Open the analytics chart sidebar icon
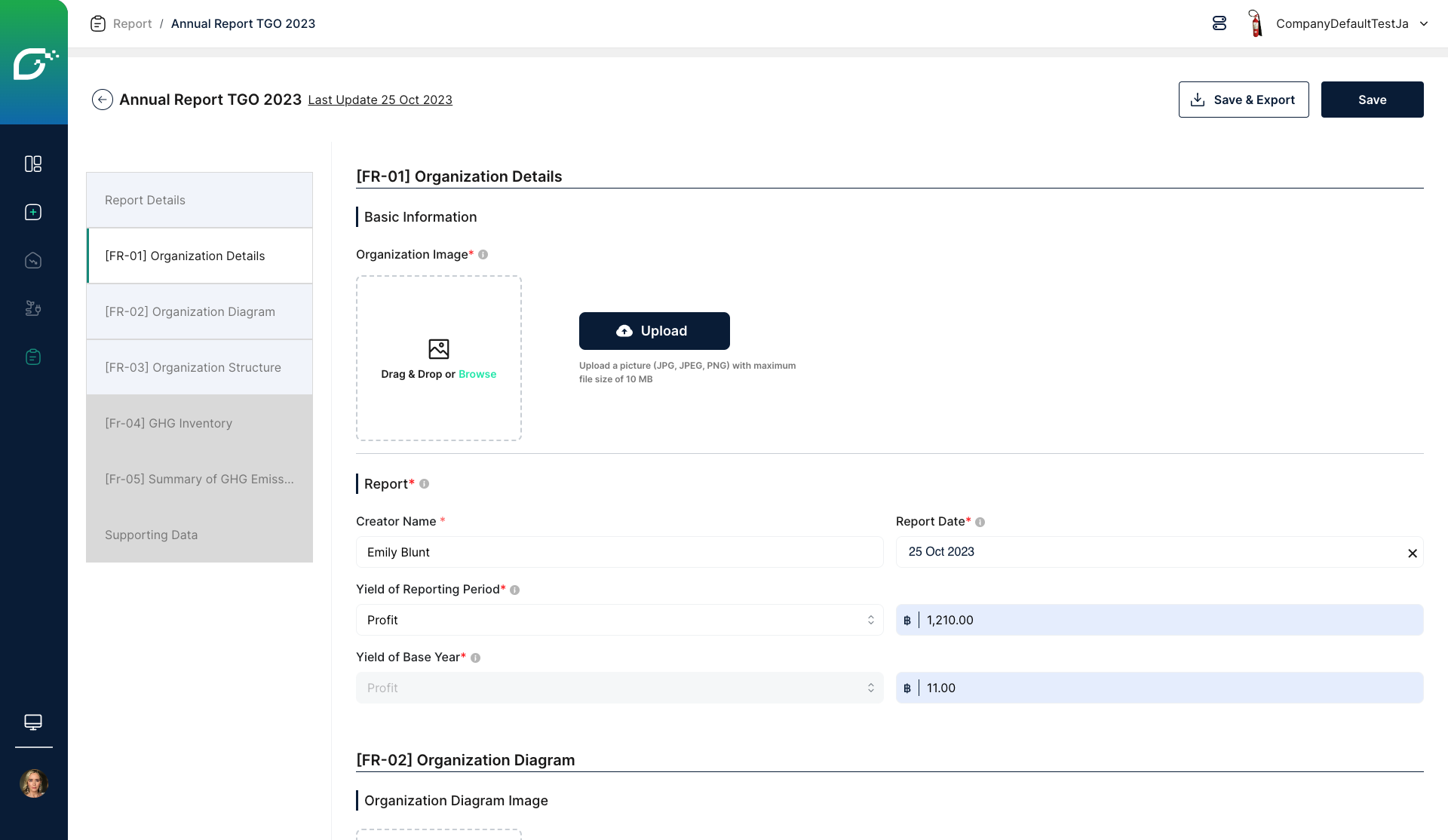 pyautogui.click(x=33, y=260)
